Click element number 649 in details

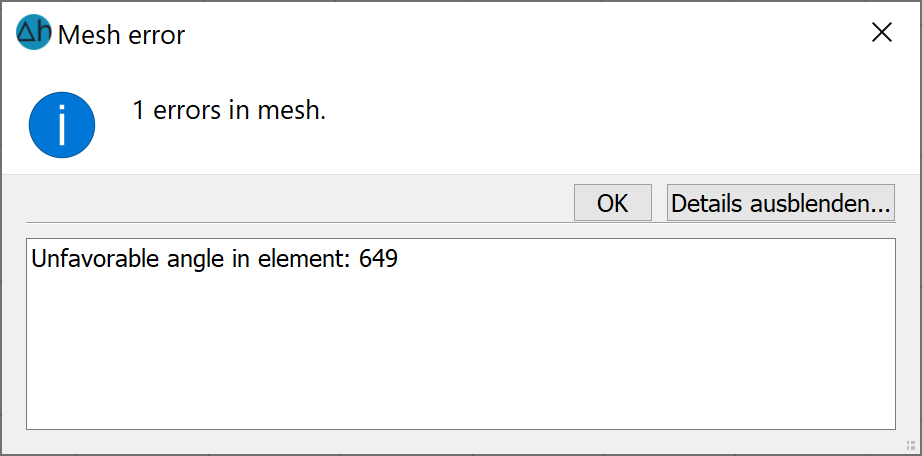(x=379, y=258)
